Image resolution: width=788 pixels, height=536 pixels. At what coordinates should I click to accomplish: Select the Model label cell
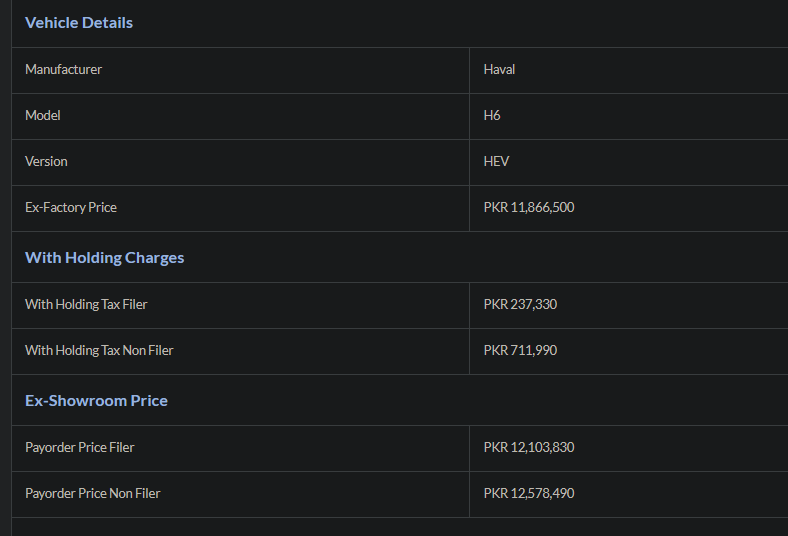tap(240, 116)
